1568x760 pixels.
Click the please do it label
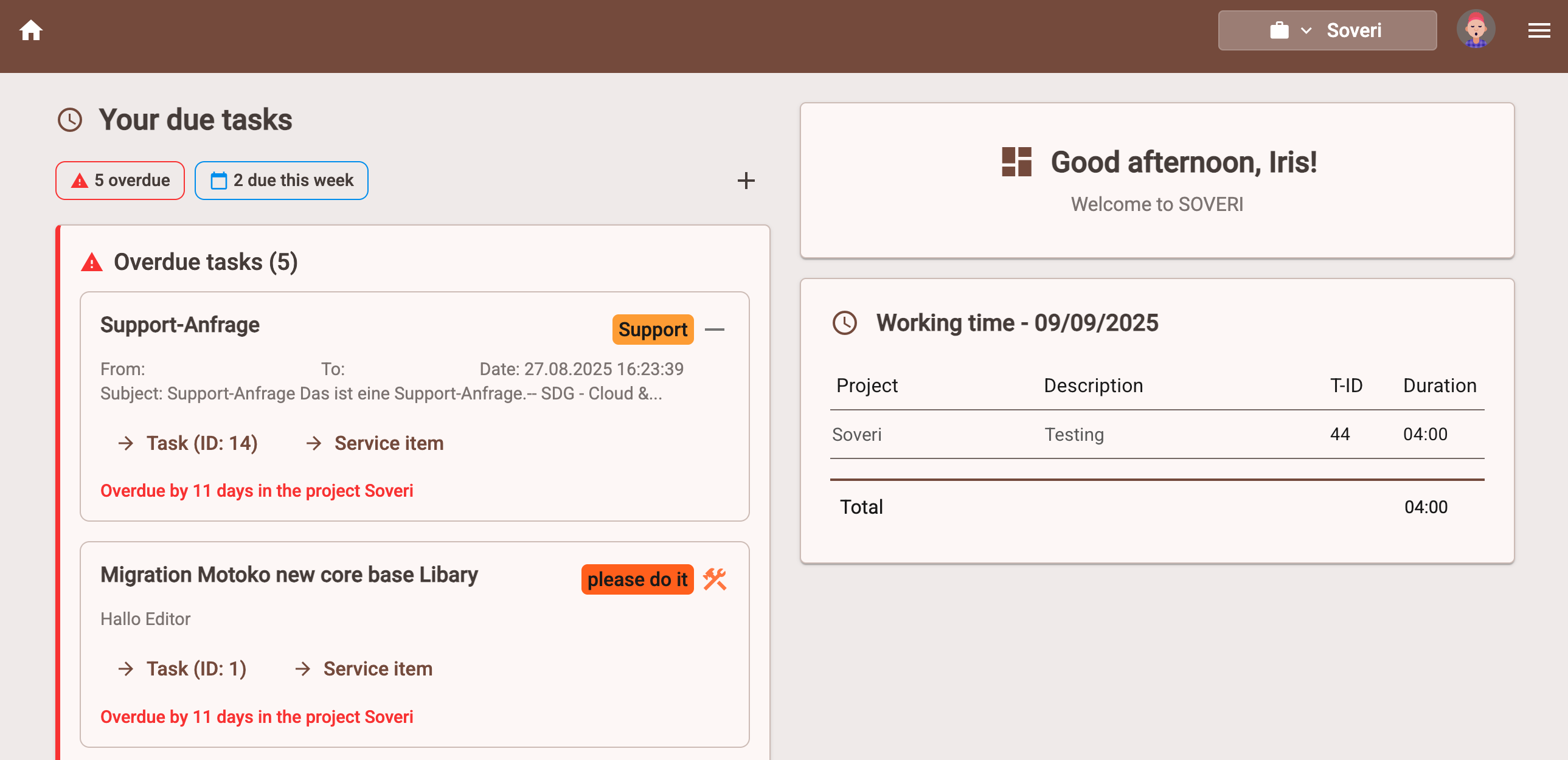point(637,579)
